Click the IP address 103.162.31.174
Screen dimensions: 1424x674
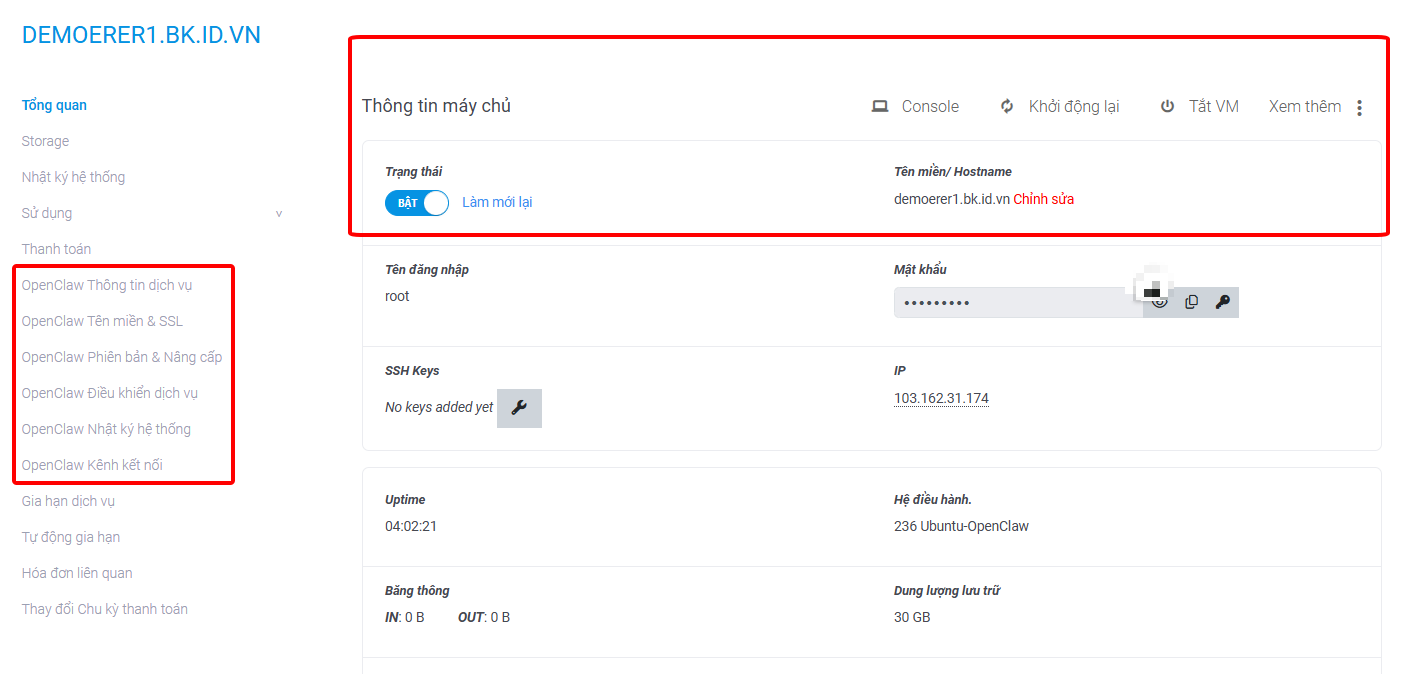coord(941,399)
